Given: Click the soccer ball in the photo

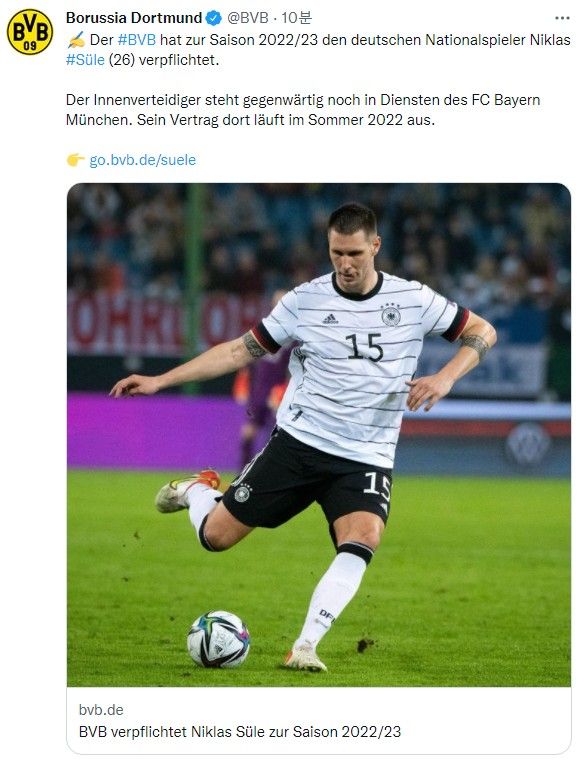Looking at the screenshot, I should point(218,639).
